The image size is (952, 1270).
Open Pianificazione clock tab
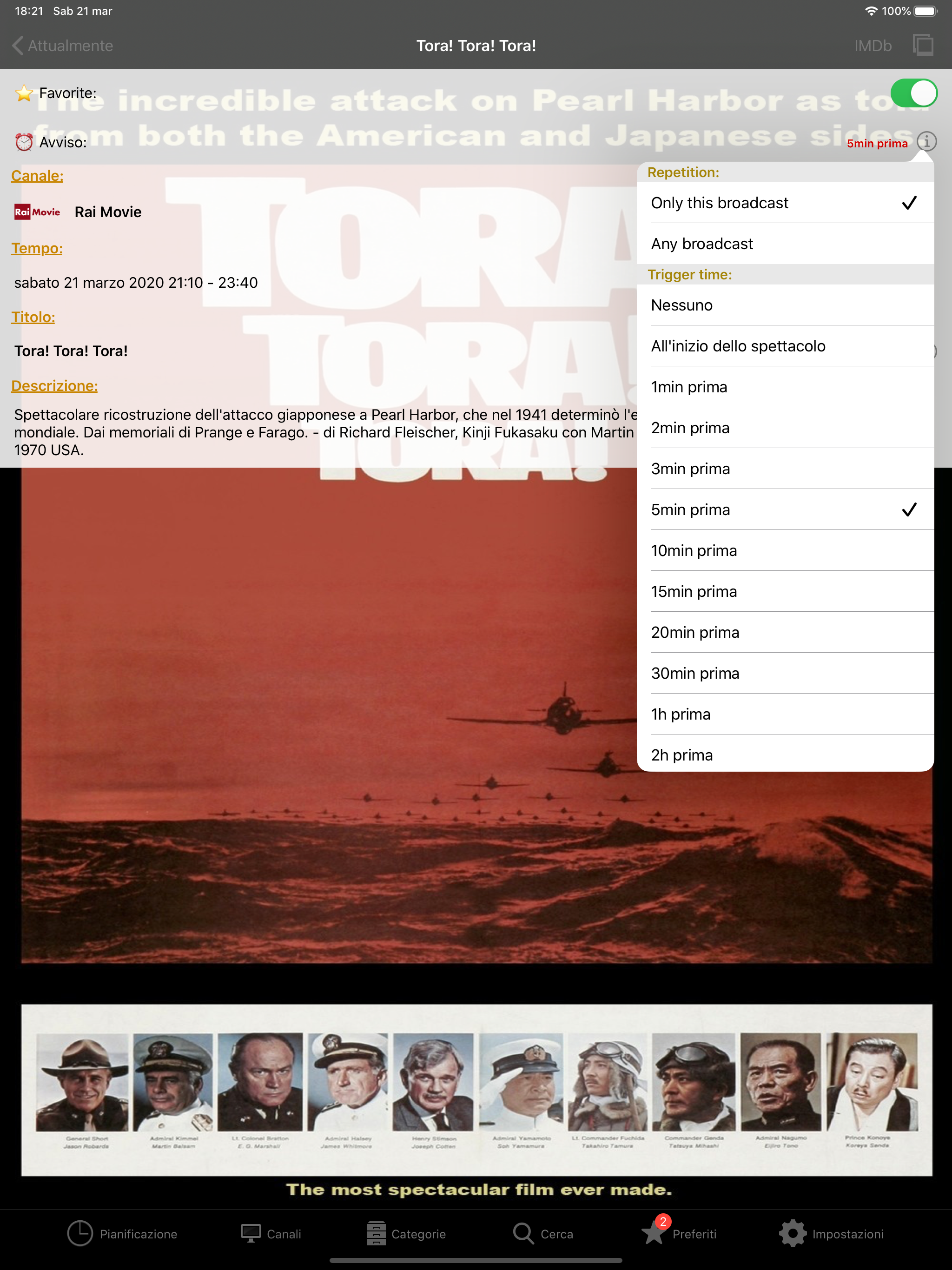click(122, 1233)
